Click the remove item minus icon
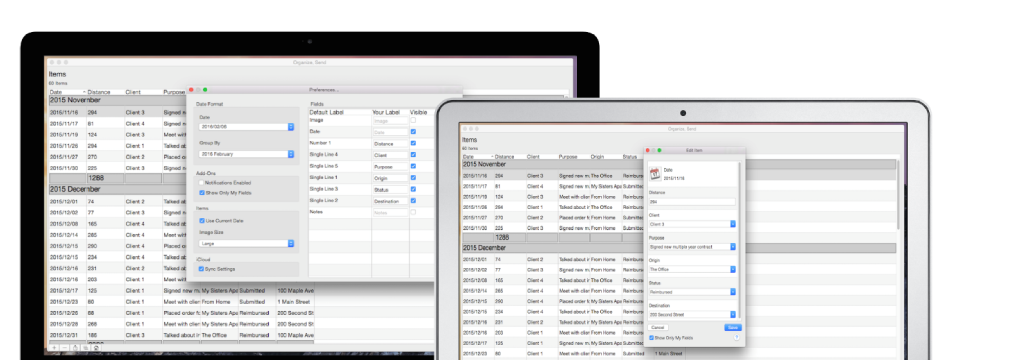 point(65,348)
